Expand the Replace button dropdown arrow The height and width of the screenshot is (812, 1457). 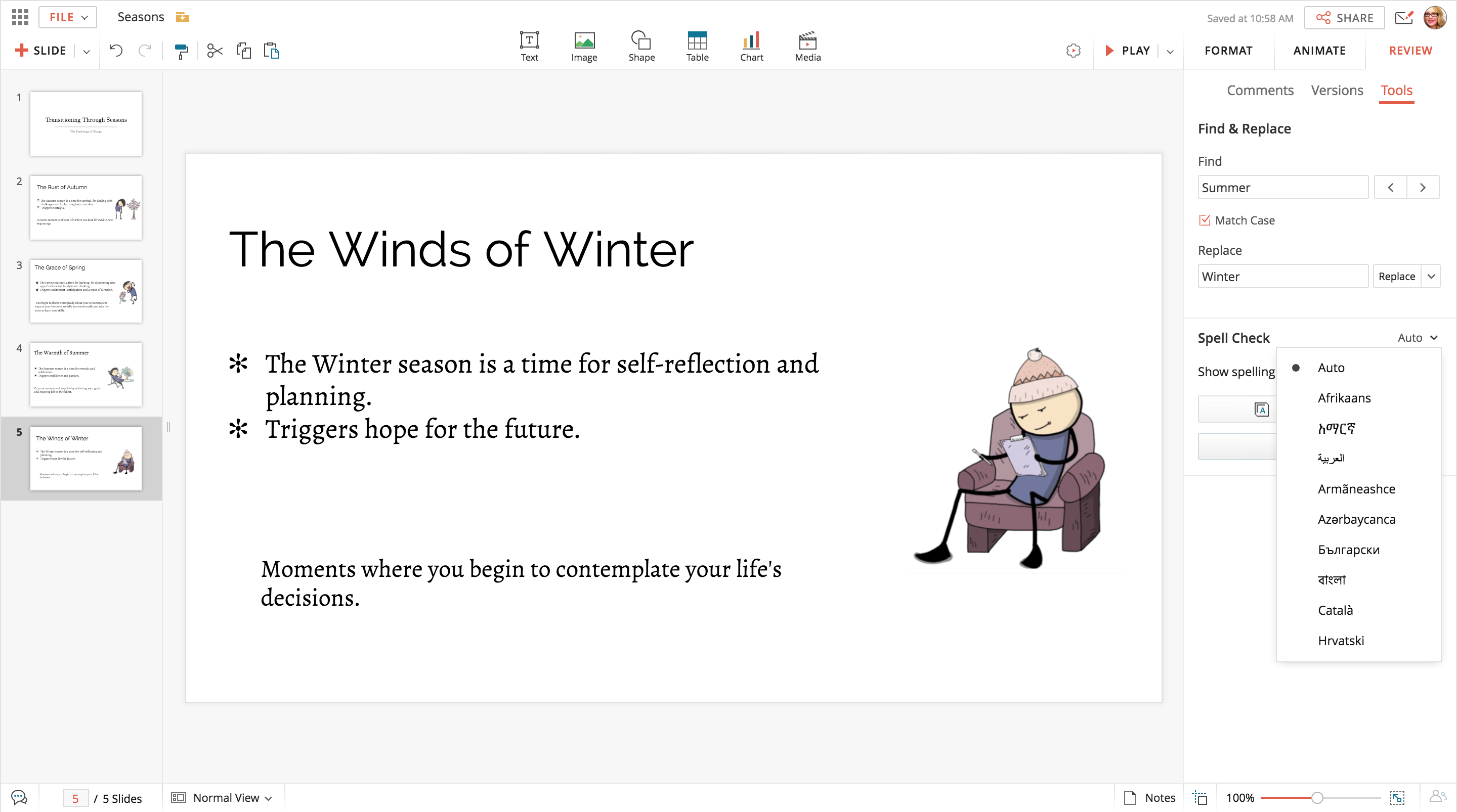coord(1431,277)
